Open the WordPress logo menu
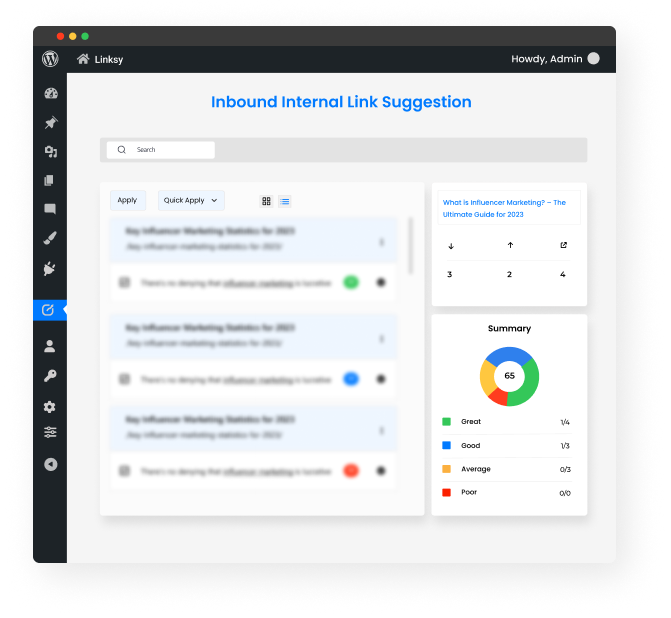 click(x=50, y=59)
